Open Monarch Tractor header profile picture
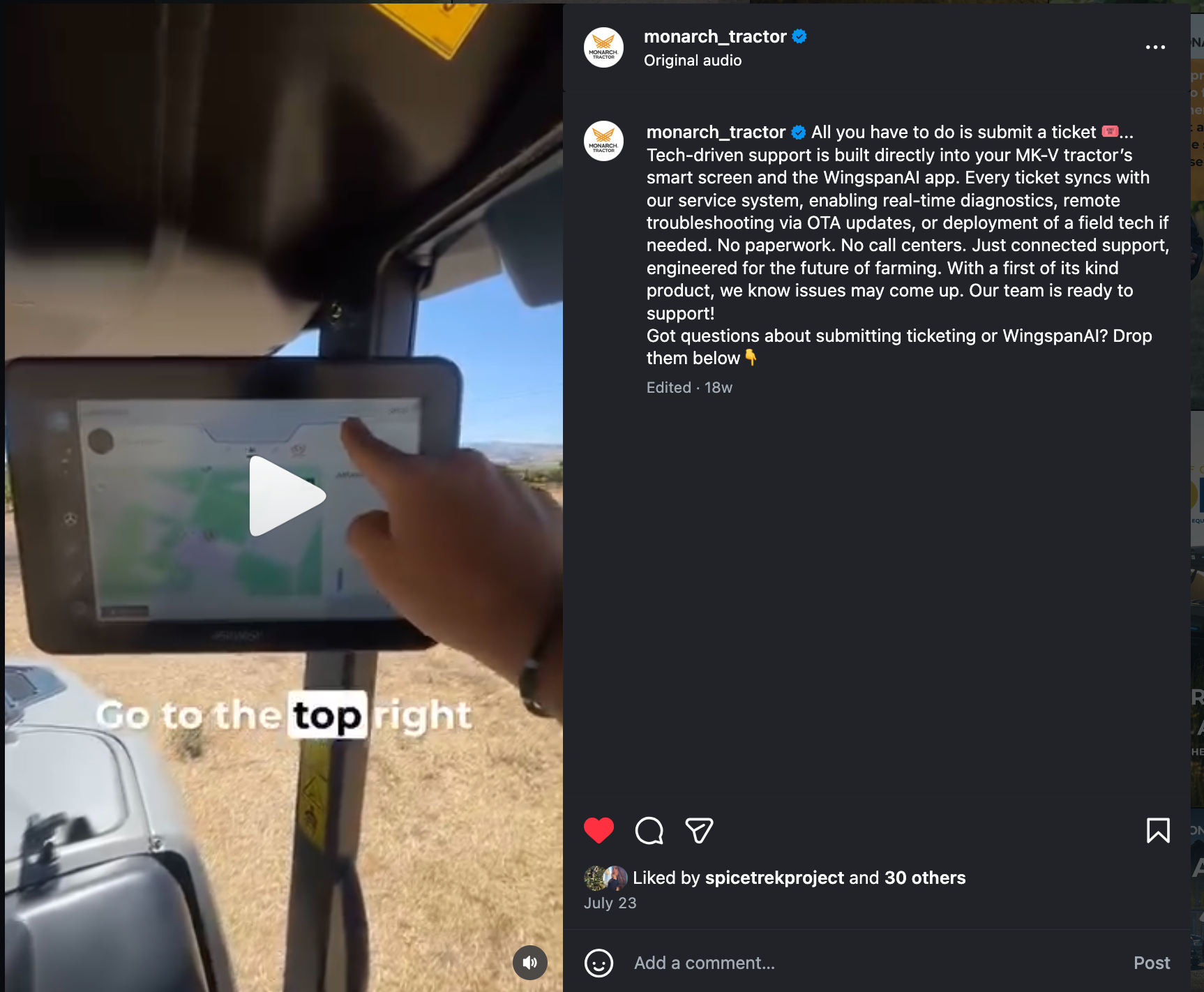This screenshot has width=1204, height=992. (x=603, y=47)
